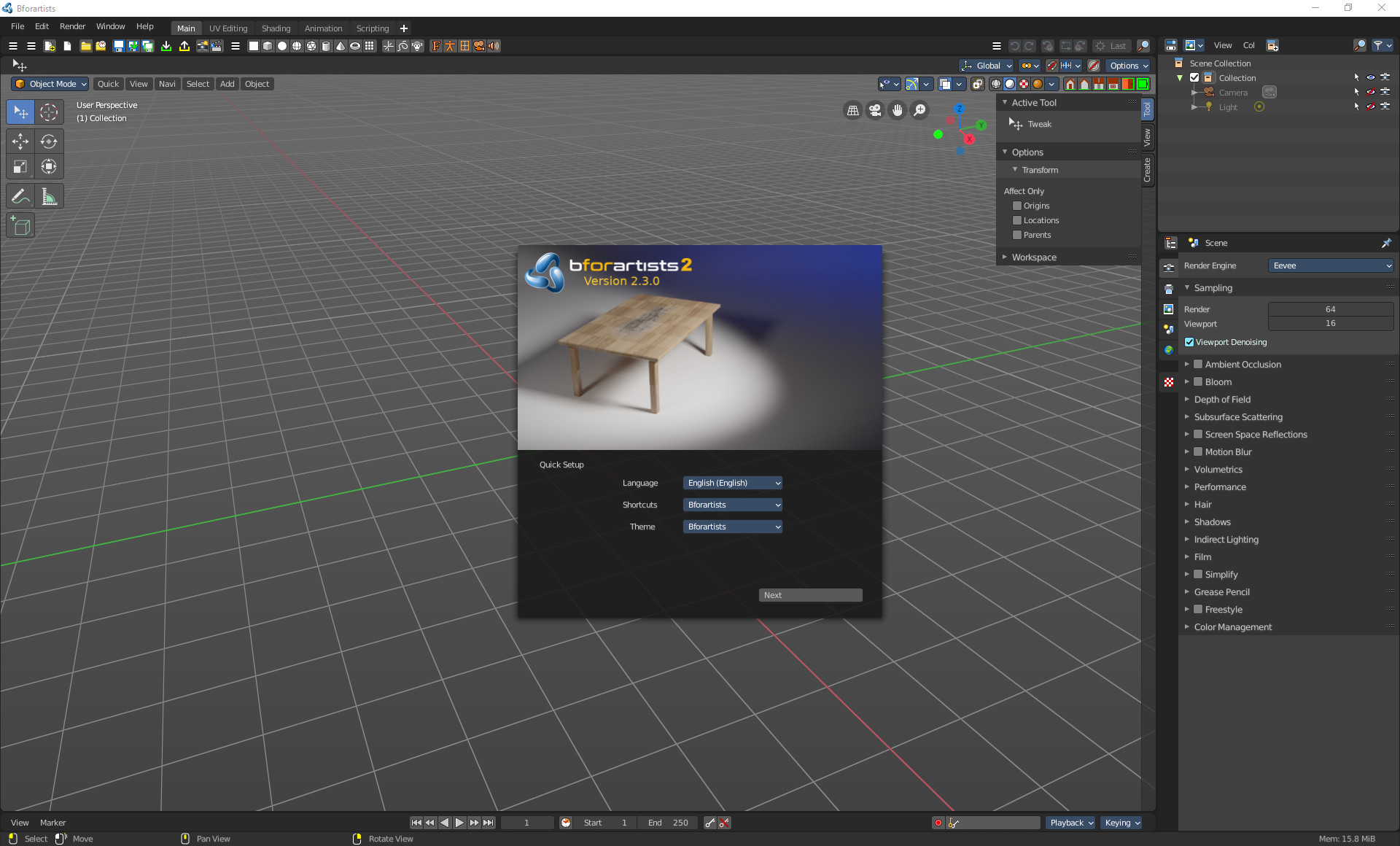This screenshot has width=1400, height=846.
Task: Activate the Annotate pencil tool
Action: [x=20, y=196]
